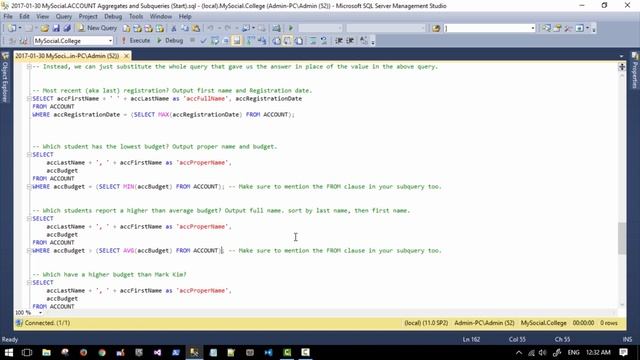Collapse the lowest budget SELECT block
This screenshot has height=360, width=640.
(29, 155)
